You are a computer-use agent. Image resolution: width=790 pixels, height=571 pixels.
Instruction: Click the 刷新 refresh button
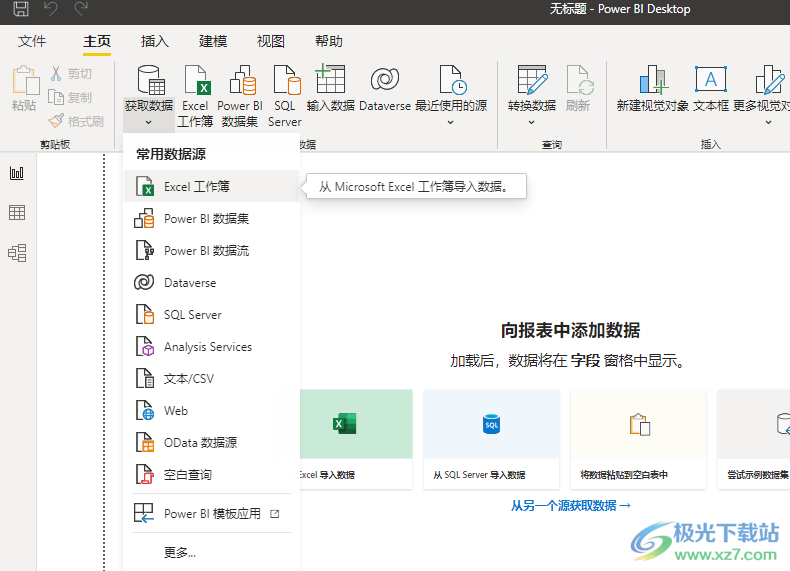(578, 88)
